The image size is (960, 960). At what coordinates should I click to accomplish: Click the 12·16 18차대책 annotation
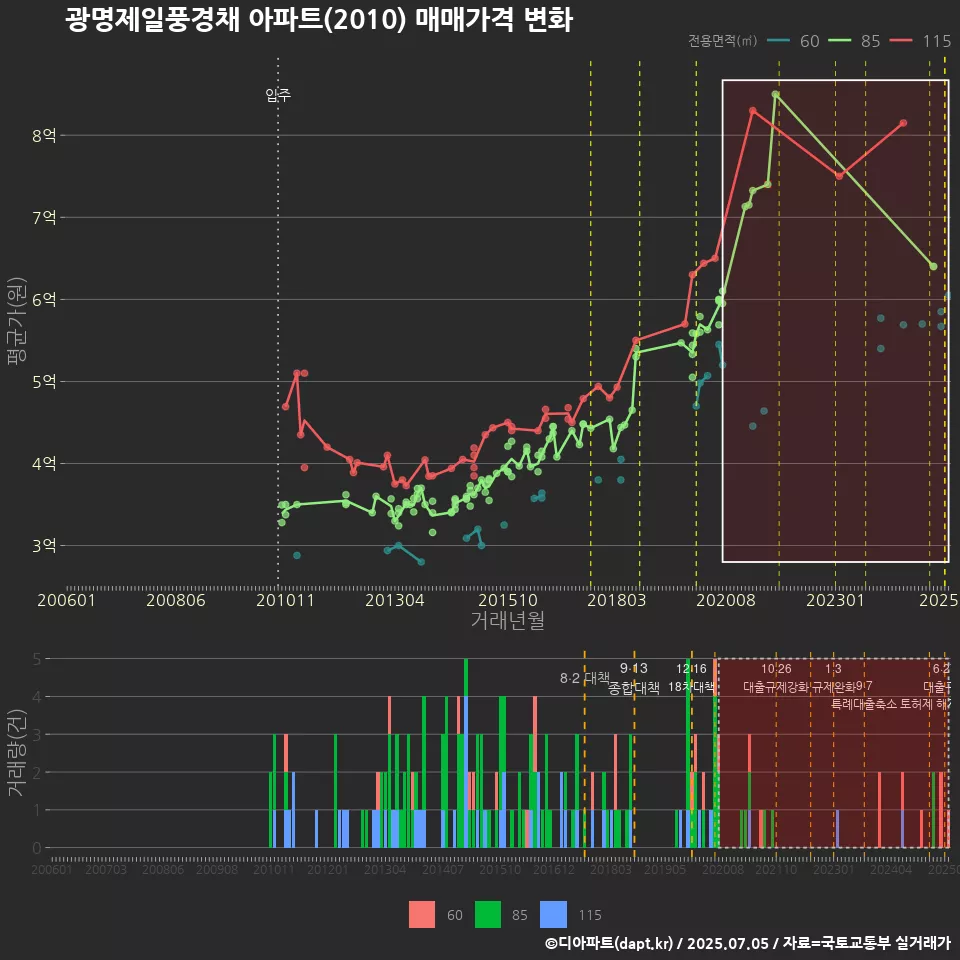point(691,678)
